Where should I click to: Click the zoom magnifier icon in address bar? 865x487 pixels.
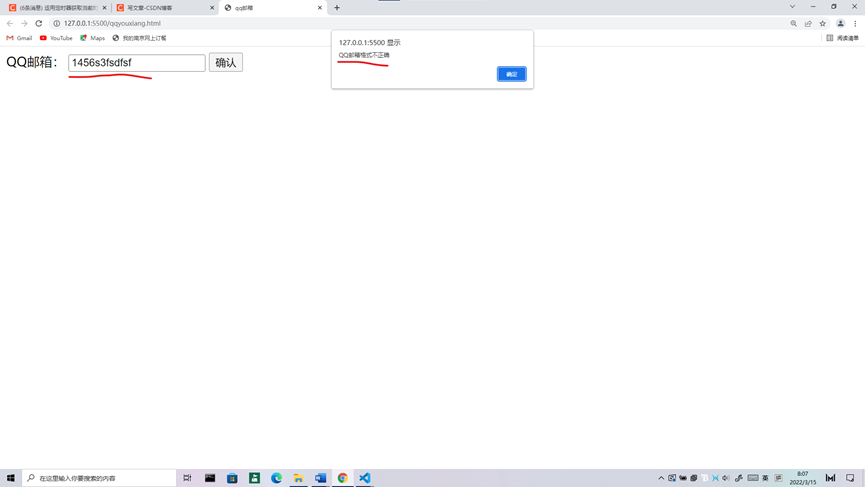coord(793,23)
